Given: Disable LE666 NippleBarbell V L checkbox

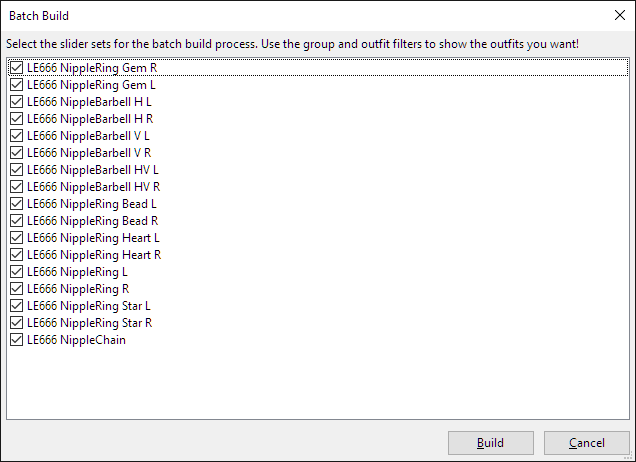Looking at the screenshot, I should click(16, 136).
